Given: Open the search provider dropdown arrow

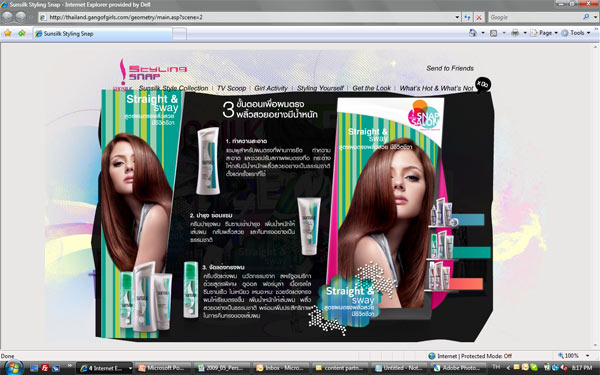Looking at the screenshot, I should click(595, 17).
